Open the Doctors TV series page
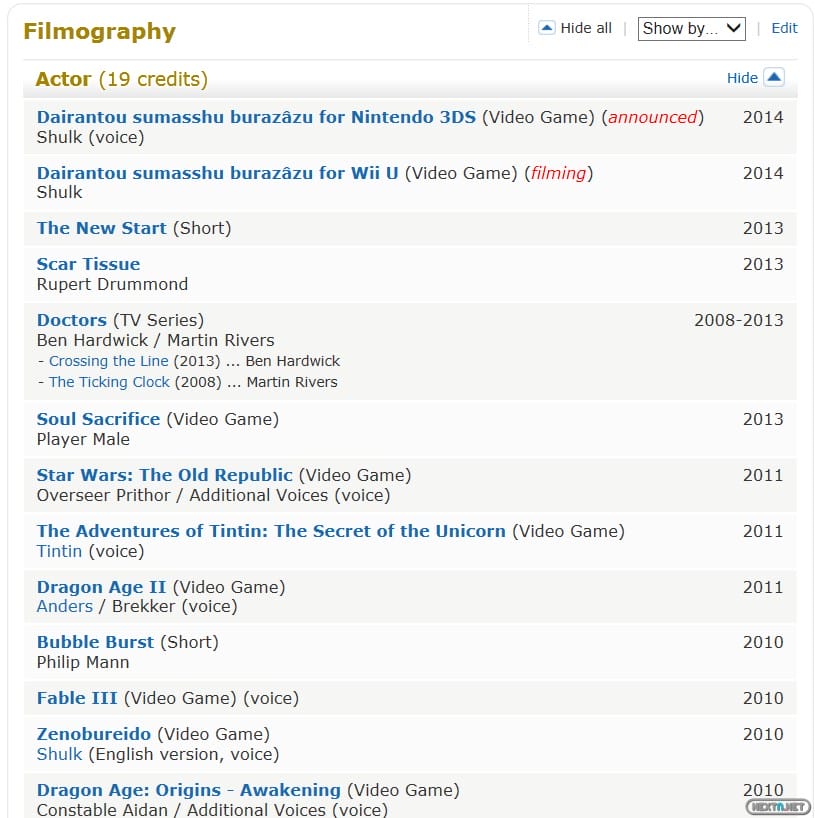 pyautogui.click(x=71, y=320)
